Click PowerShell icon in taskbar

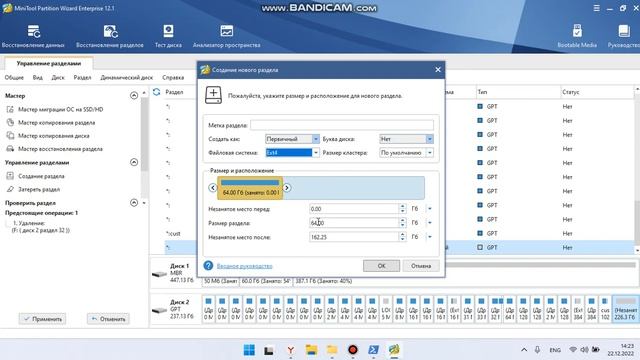point(373,350)
